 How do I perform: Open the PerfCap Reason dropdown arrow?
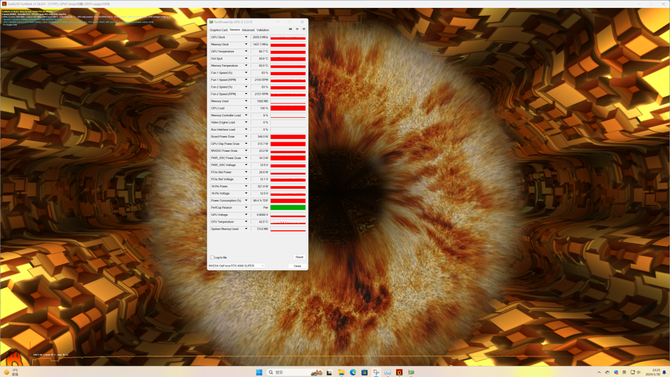coord(246,207)
